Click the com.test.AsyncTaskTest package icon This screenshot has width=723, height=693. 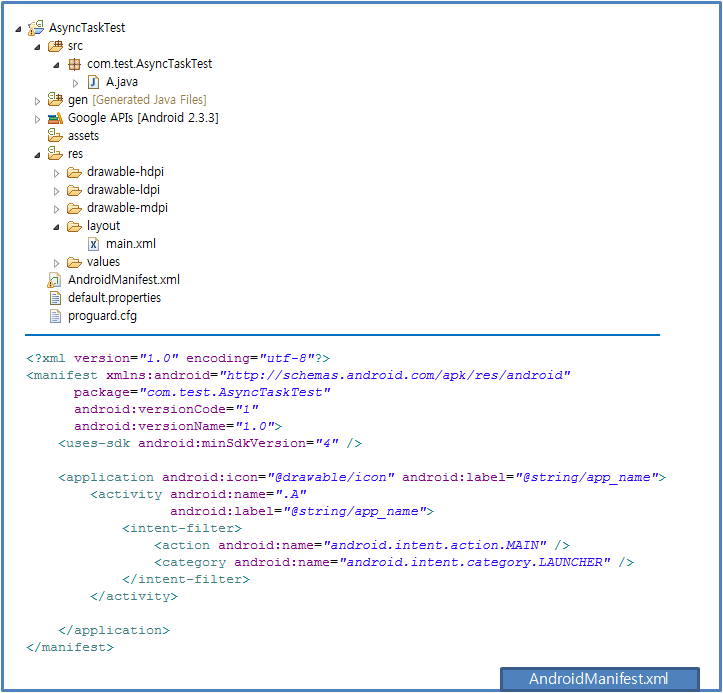[74, 64]
